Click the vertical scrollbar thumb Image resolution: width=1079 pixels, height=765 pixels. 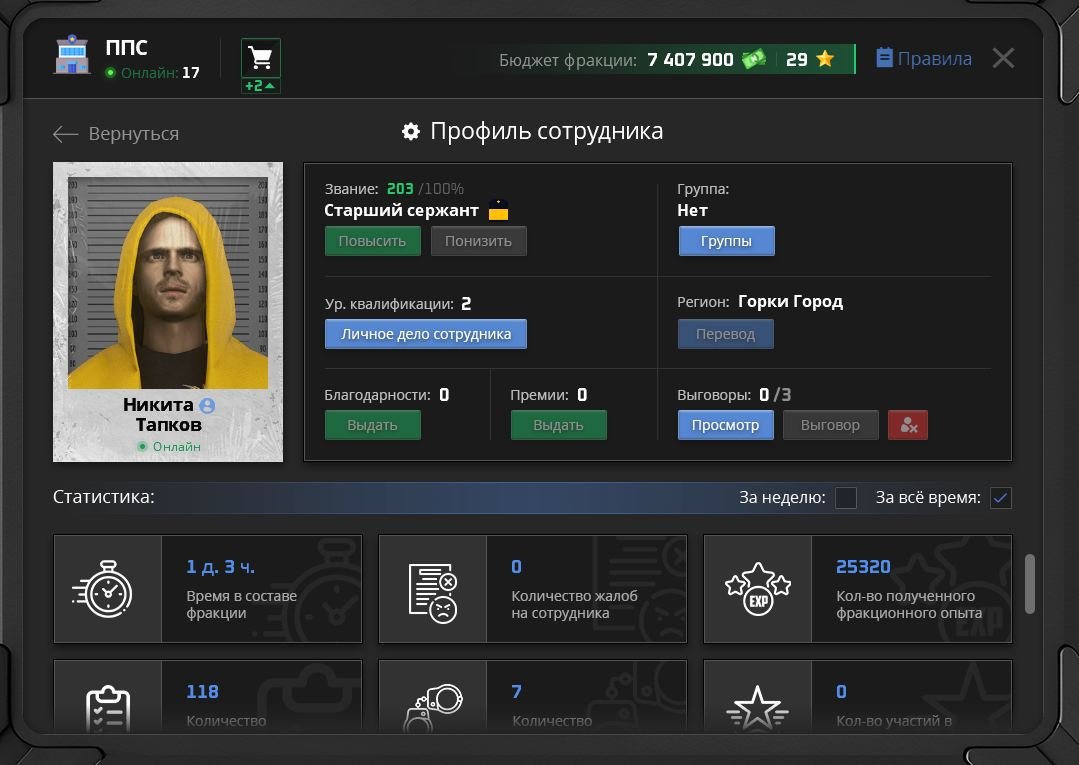[x=1029, y=583]
